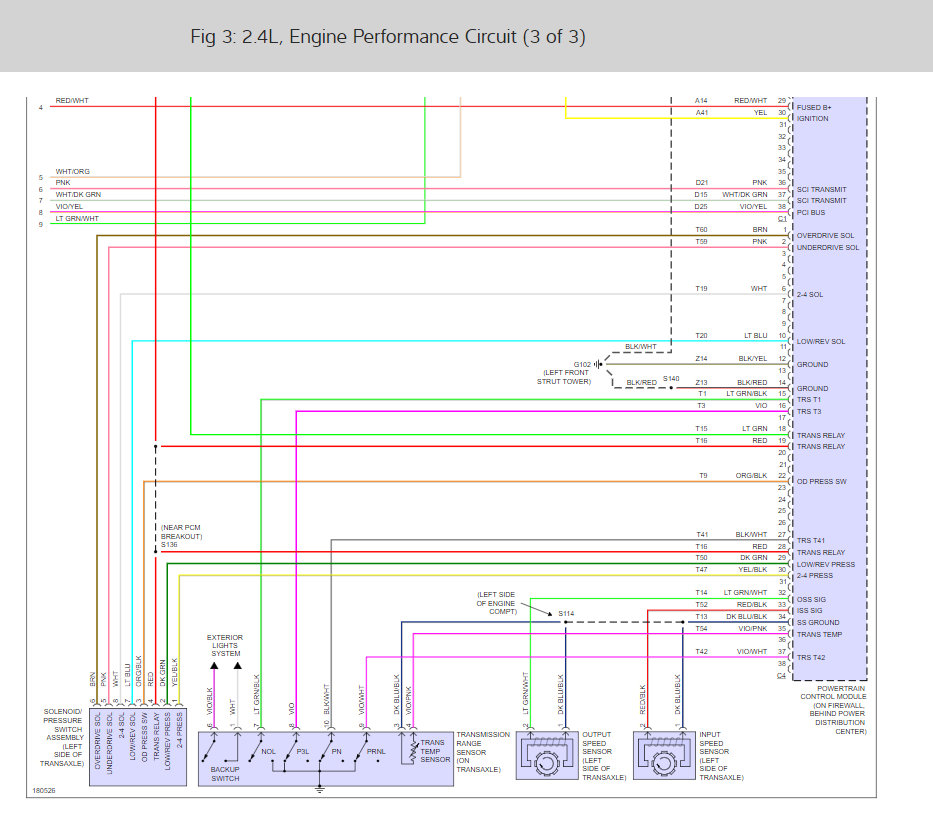The height and width of the screenshot is (817, 933).
Task: Click the 'P3L' switch label
Action: (x=303, y=752)
